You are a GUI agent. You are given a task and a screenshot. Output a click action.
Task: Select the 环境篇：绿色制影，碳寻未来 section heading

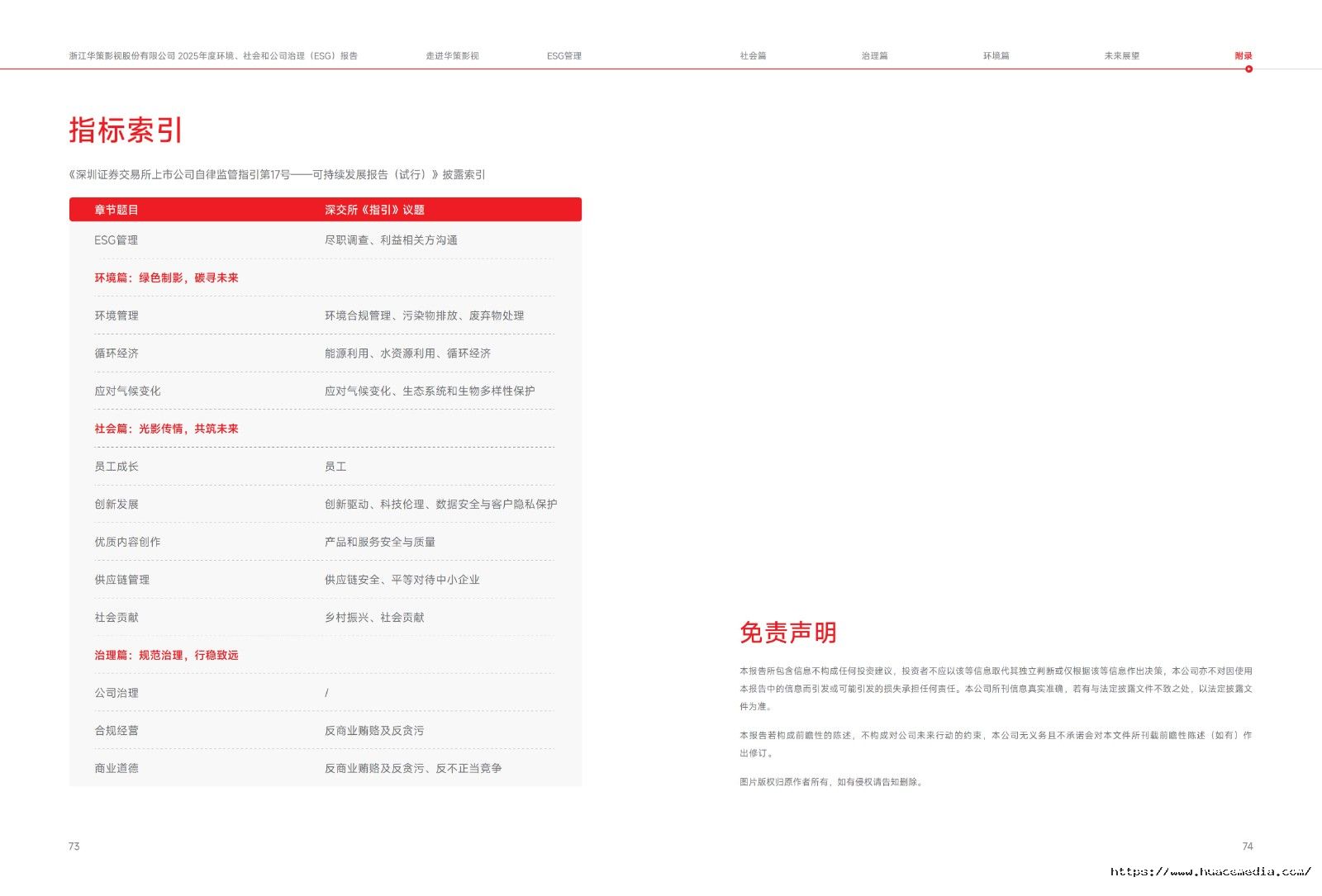[x=166, y=277]
